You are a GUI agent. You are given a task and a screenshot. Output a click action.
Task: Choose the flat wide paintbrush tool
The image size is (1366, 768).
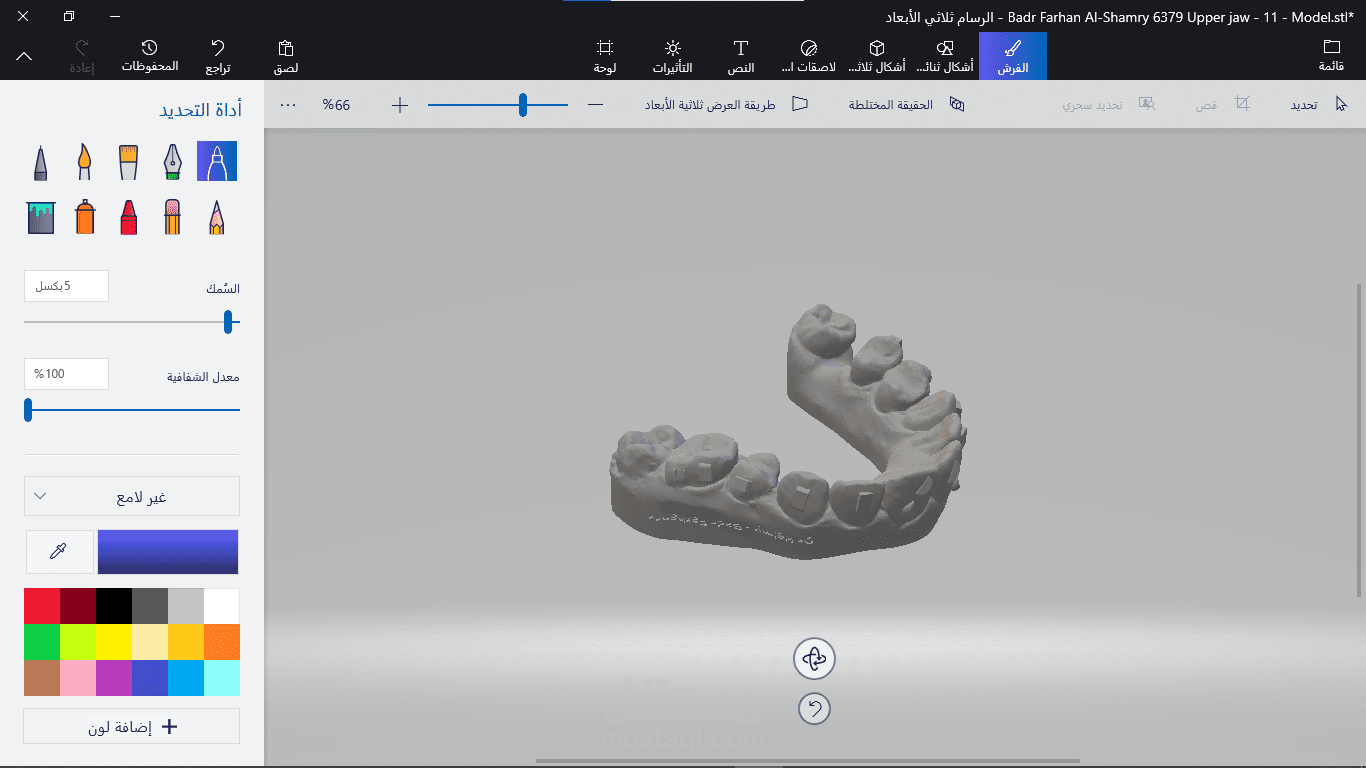(x=128, y=161)
